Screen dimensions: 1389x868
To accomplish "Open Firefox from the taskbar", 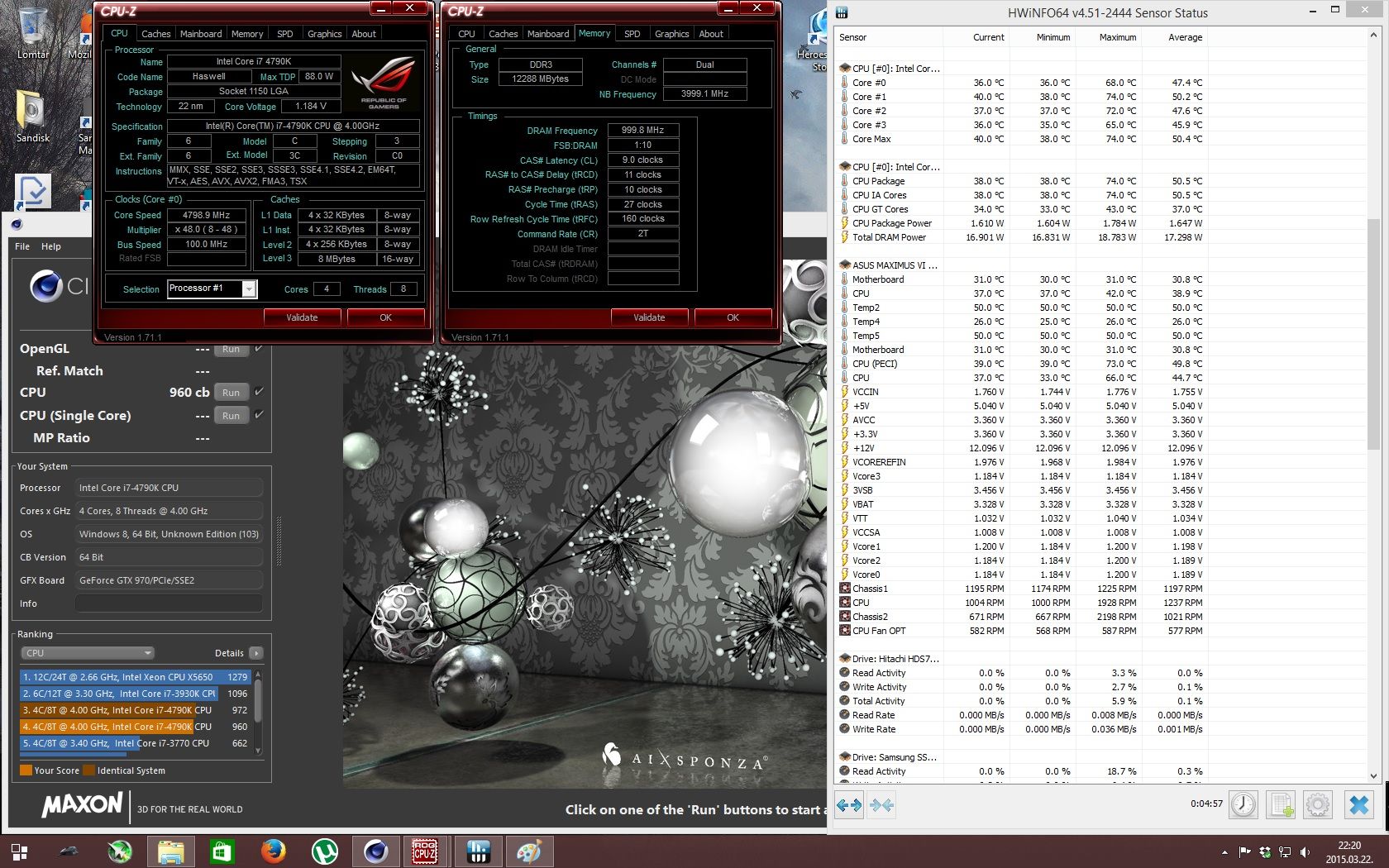I will pyautogui.click(x=273, y=851).
